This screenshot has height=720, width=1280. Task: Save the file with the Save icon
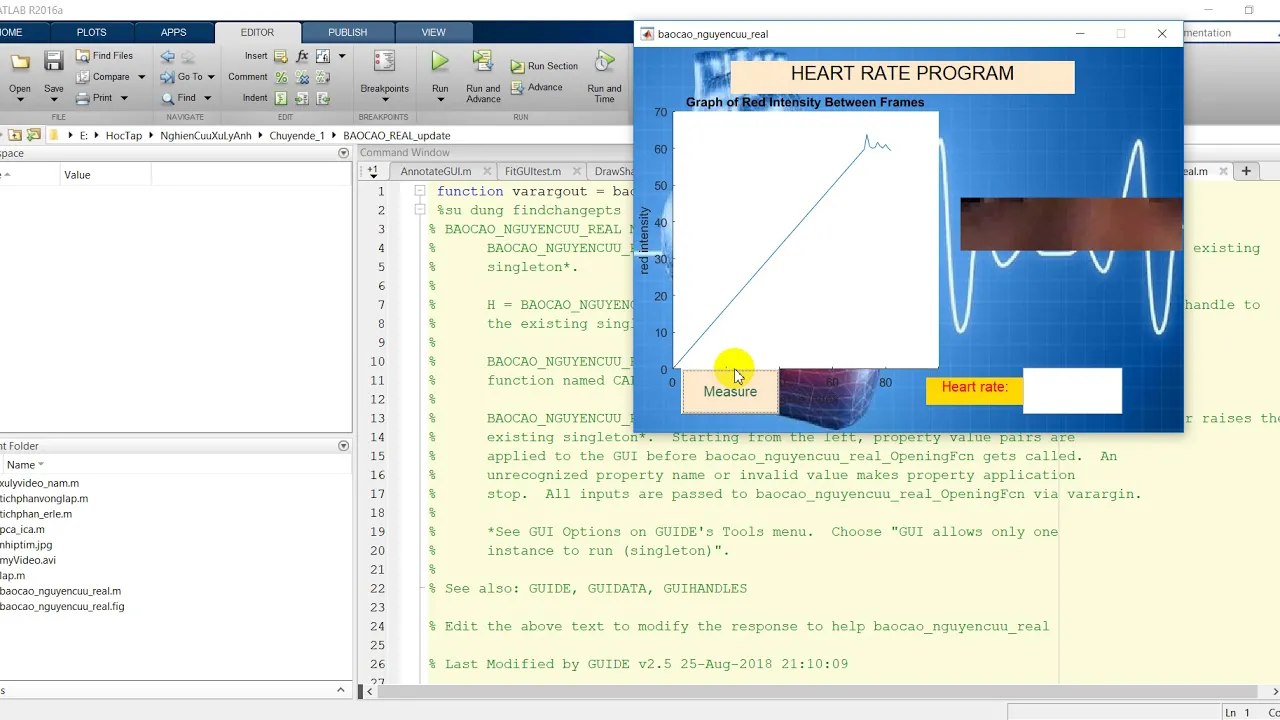tap(54, 63)
